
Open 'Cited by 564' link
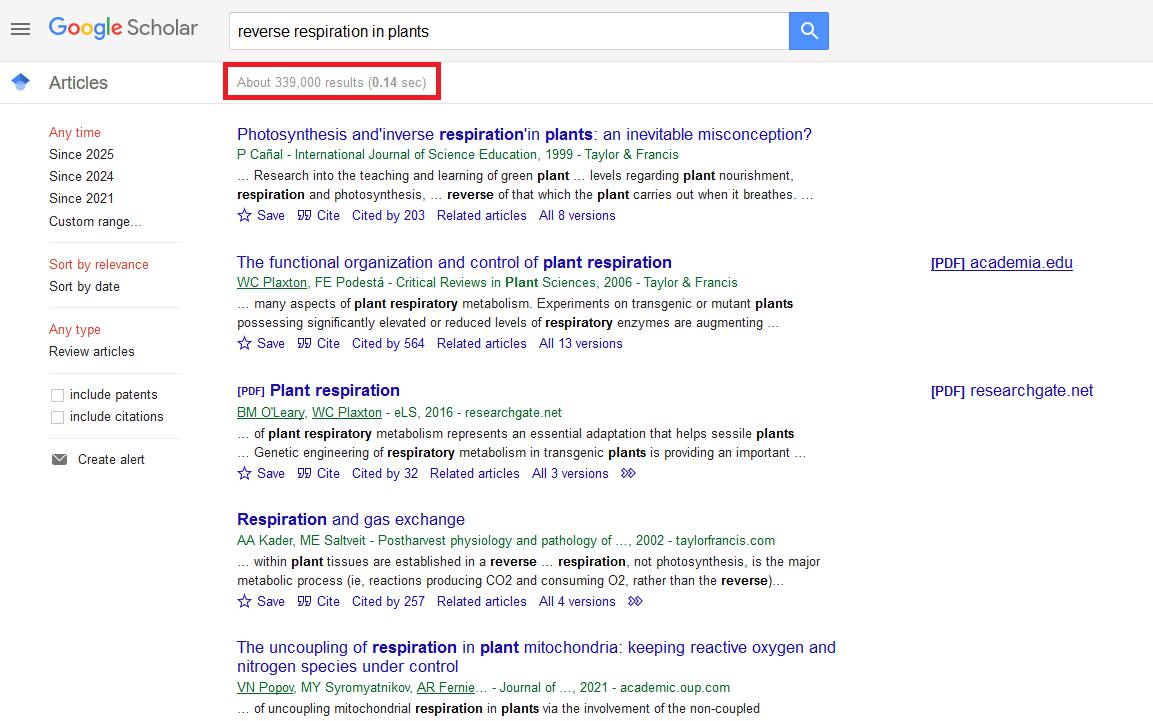point(388,343)
